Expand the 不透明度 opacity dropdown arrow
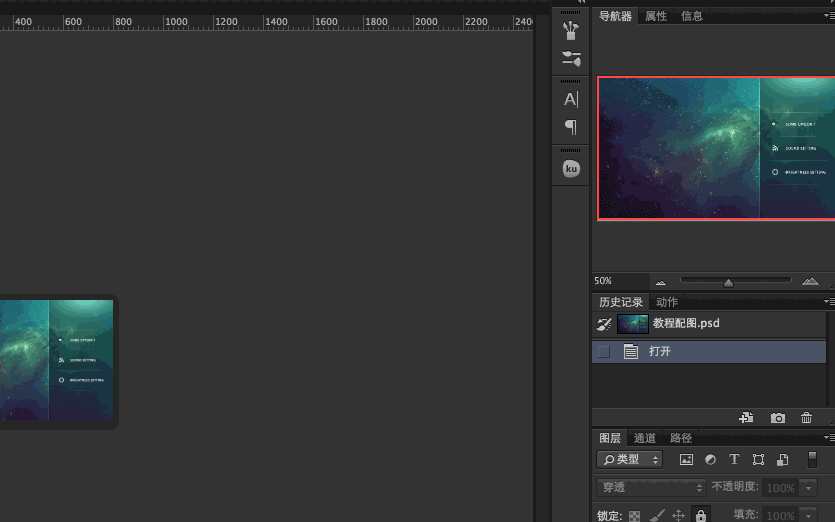This screenshot has width=835, height=522. (x=809, y=488)
